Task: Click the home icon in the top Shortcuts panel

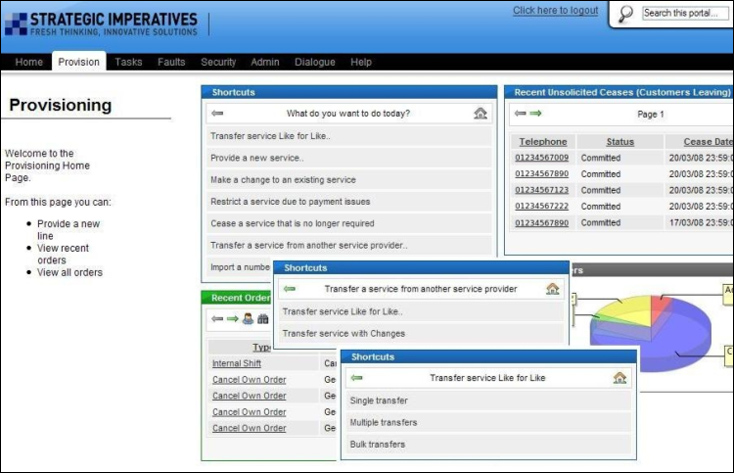Action: tap(481, 113)
